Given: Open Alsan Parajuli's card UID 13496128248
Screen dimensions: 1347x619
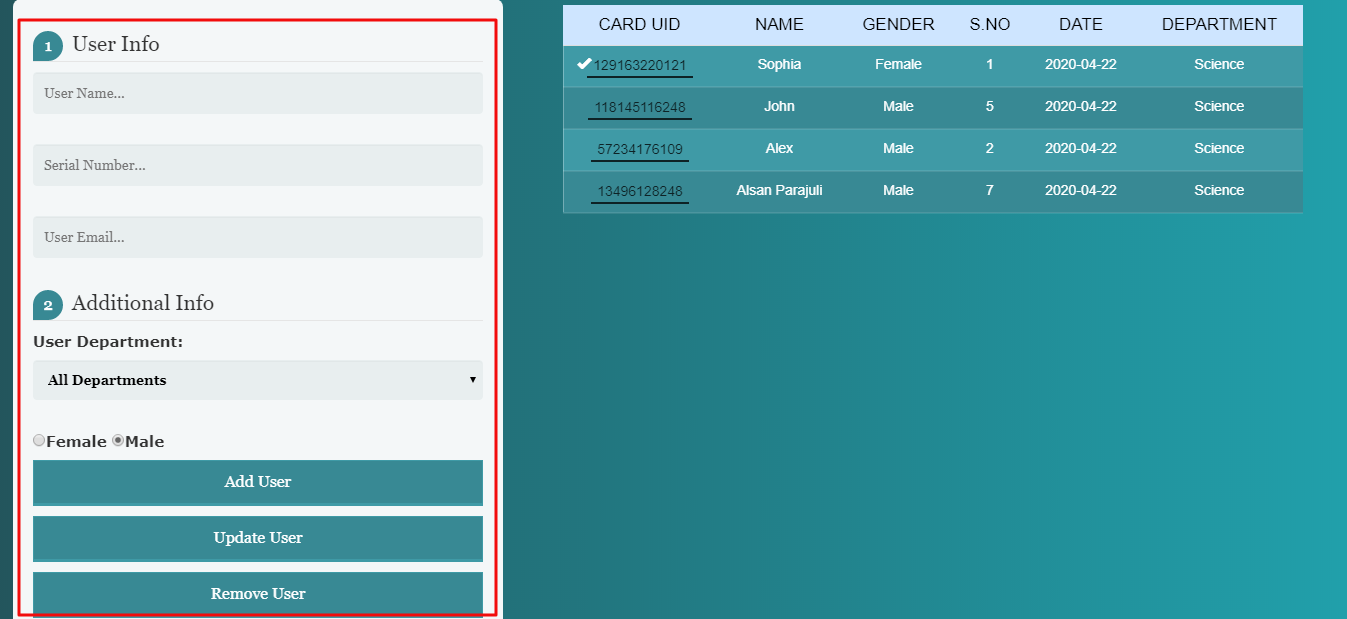Looking at the screenshot, I should pyautogui.click(x=640, y=191).
